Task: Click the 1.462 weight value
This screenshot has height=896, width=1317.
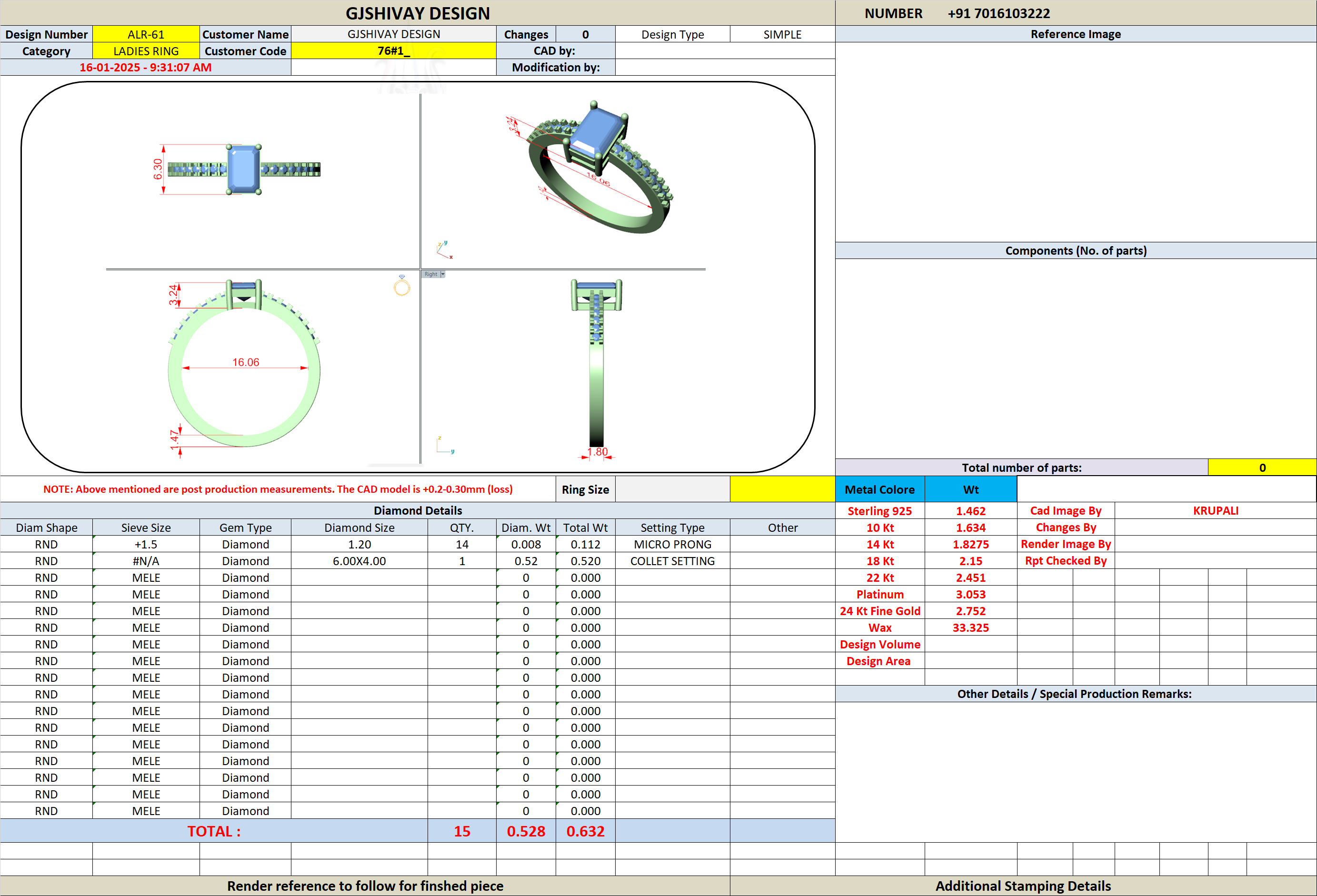Action: (971, 511)
